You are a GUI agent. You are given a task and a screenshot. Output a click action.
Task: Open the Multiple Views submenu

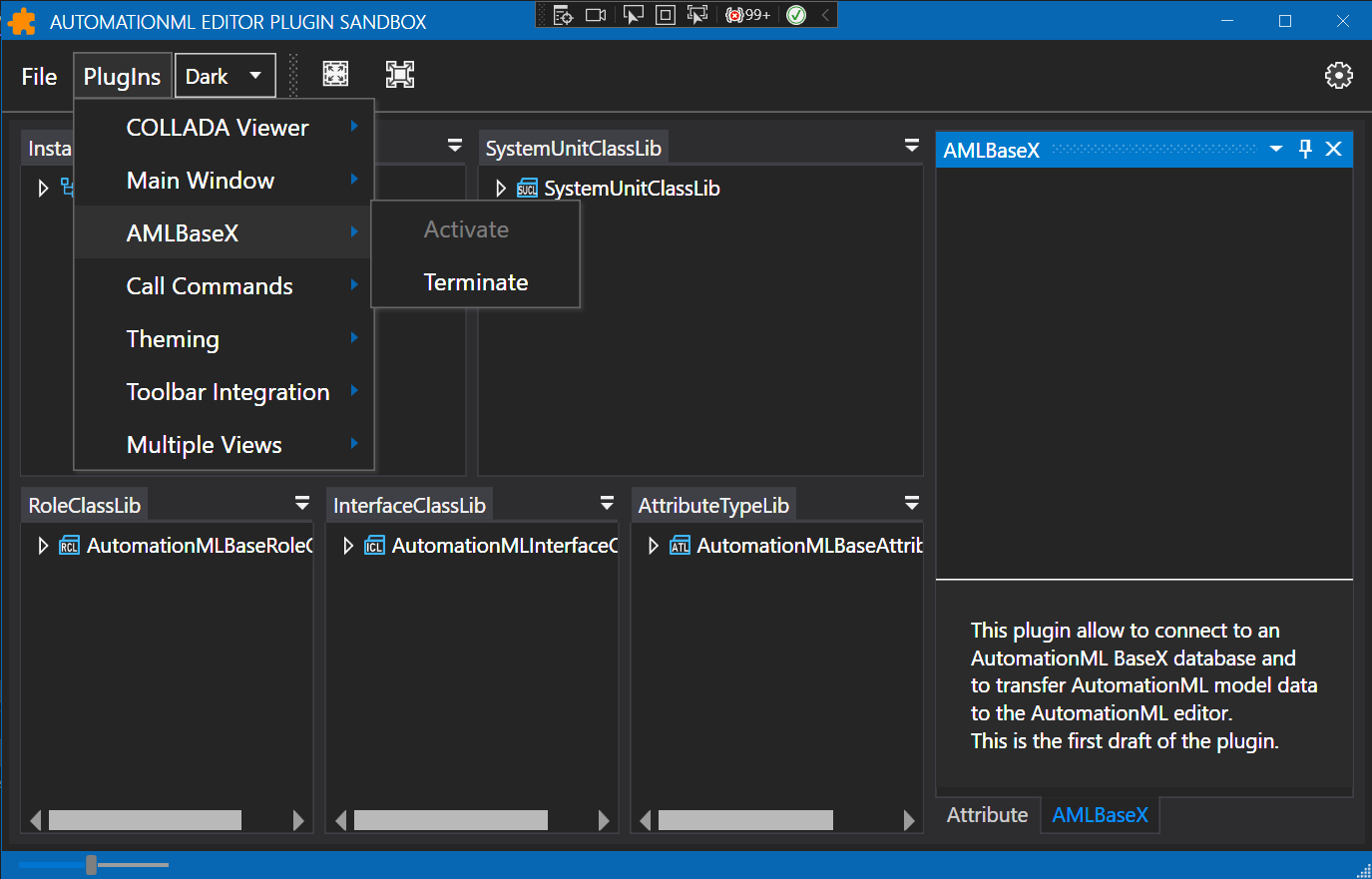pyautogui.click(x=224, y=444)
